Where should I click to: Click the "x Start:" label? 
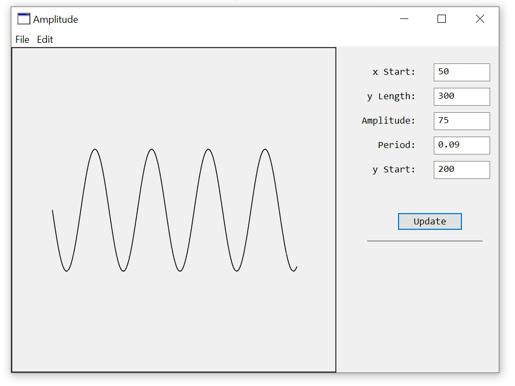(x=394, y=72)
